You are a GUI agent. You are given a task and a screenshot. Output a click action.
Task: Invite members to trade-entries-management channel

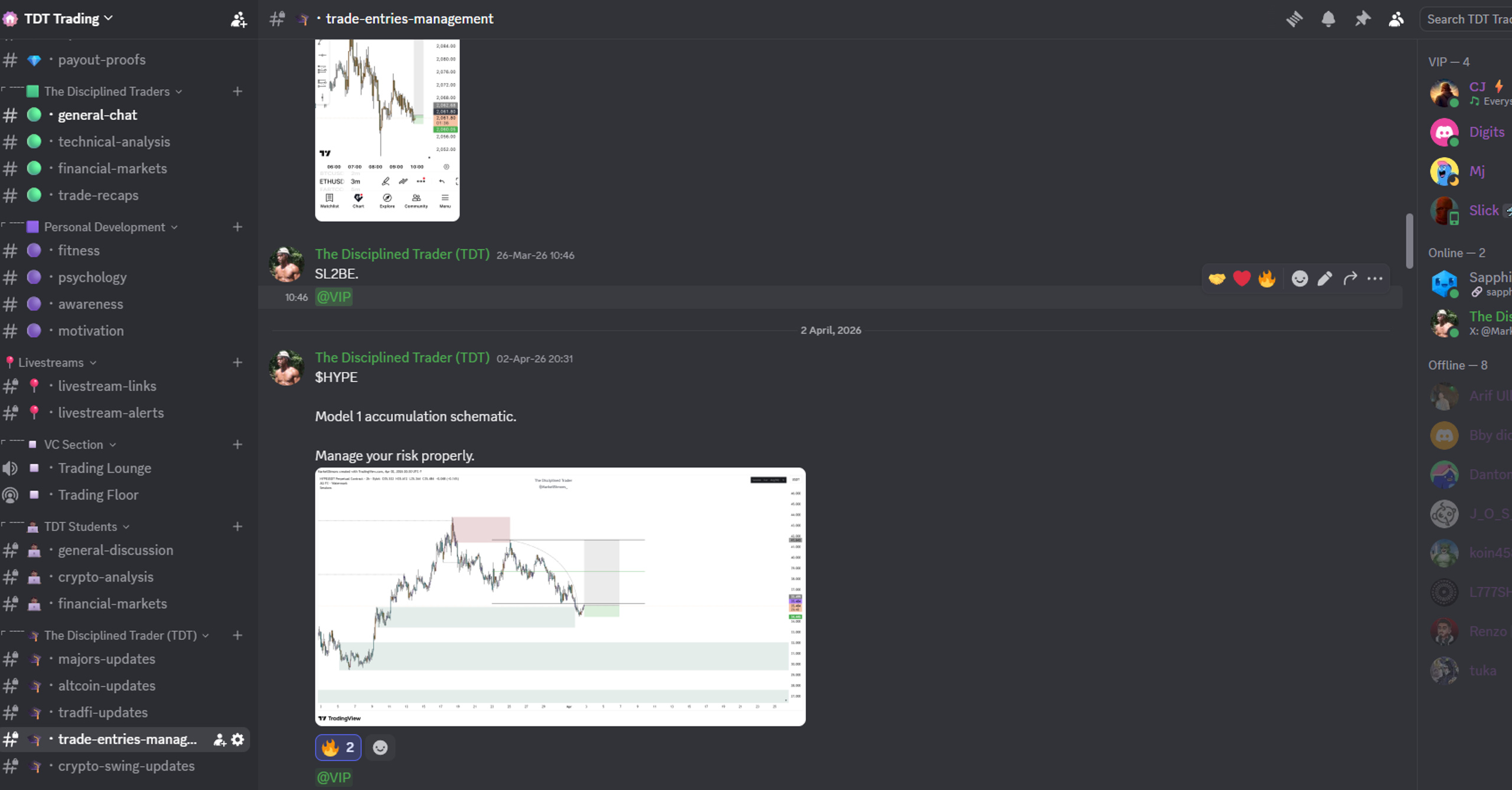tap(220, 740)
